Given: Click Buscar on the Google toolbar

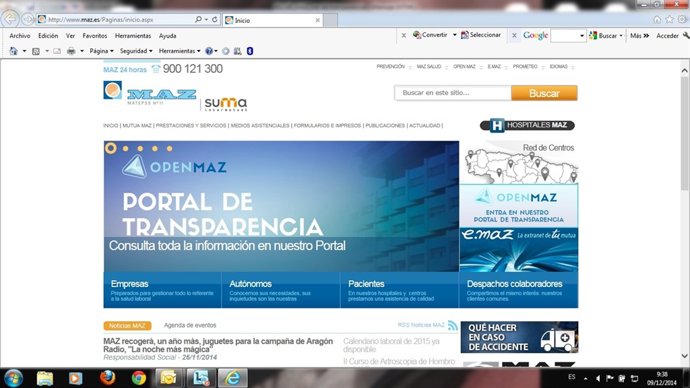Looking at the screenshot, I should [604, 36].
